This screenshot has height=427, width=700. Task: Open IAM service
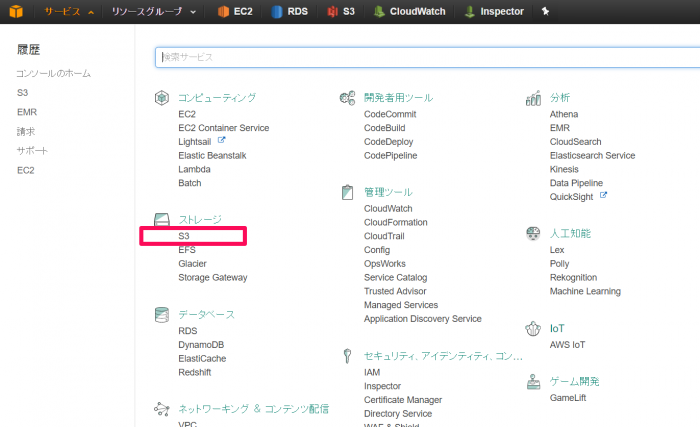pos(372,372)
